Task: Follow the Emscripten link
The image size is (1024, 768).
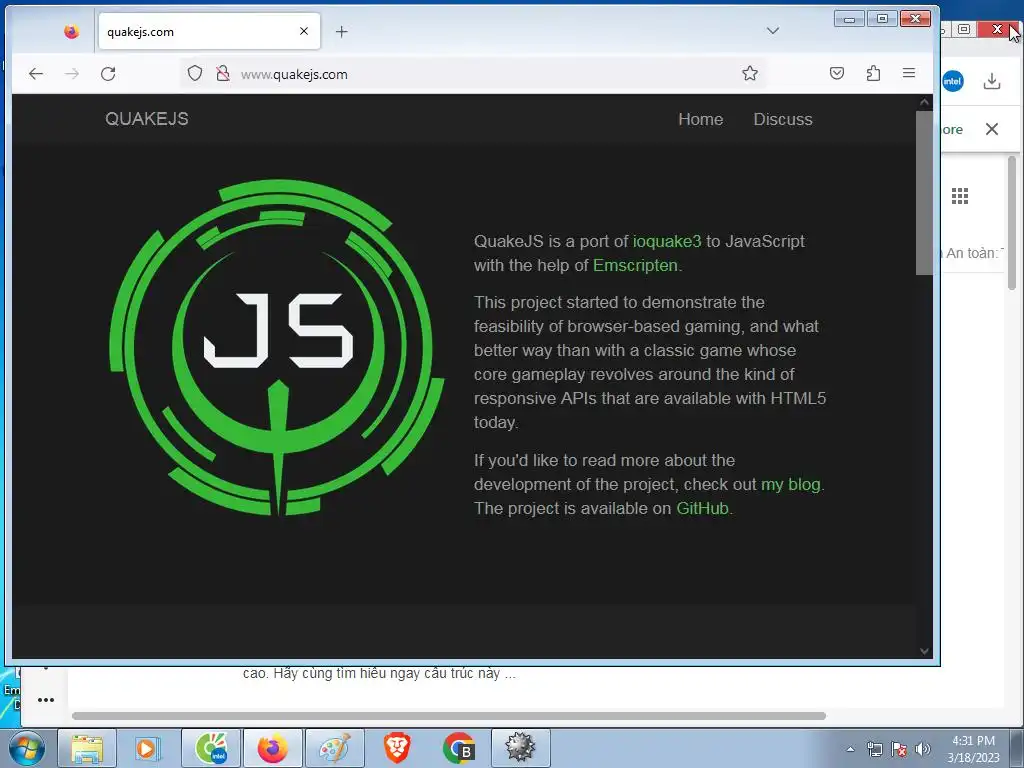Action: [x=635, y=265]
